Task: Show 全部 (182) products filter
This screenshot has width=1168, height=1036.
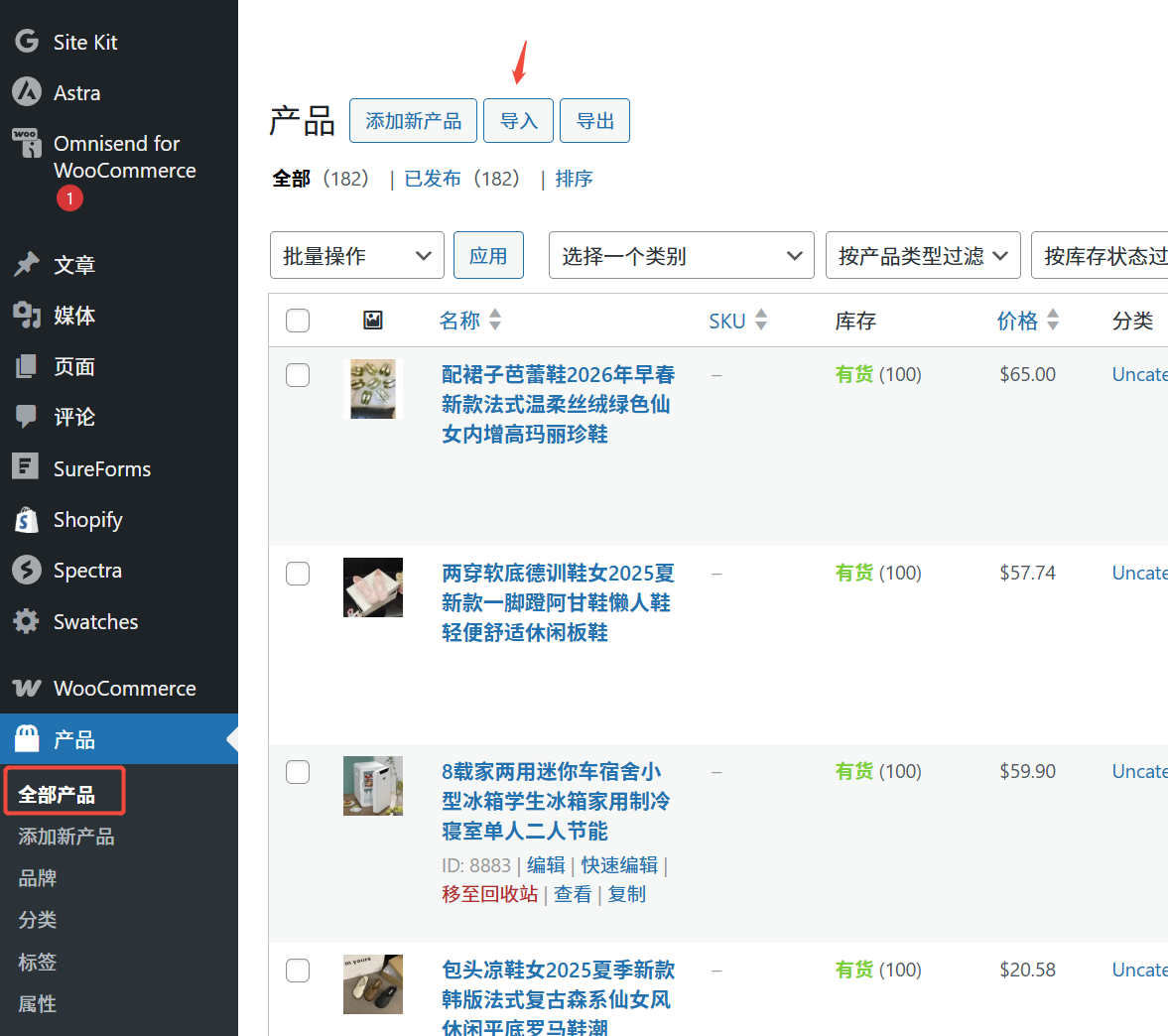Action: click(x=321, y=179)
